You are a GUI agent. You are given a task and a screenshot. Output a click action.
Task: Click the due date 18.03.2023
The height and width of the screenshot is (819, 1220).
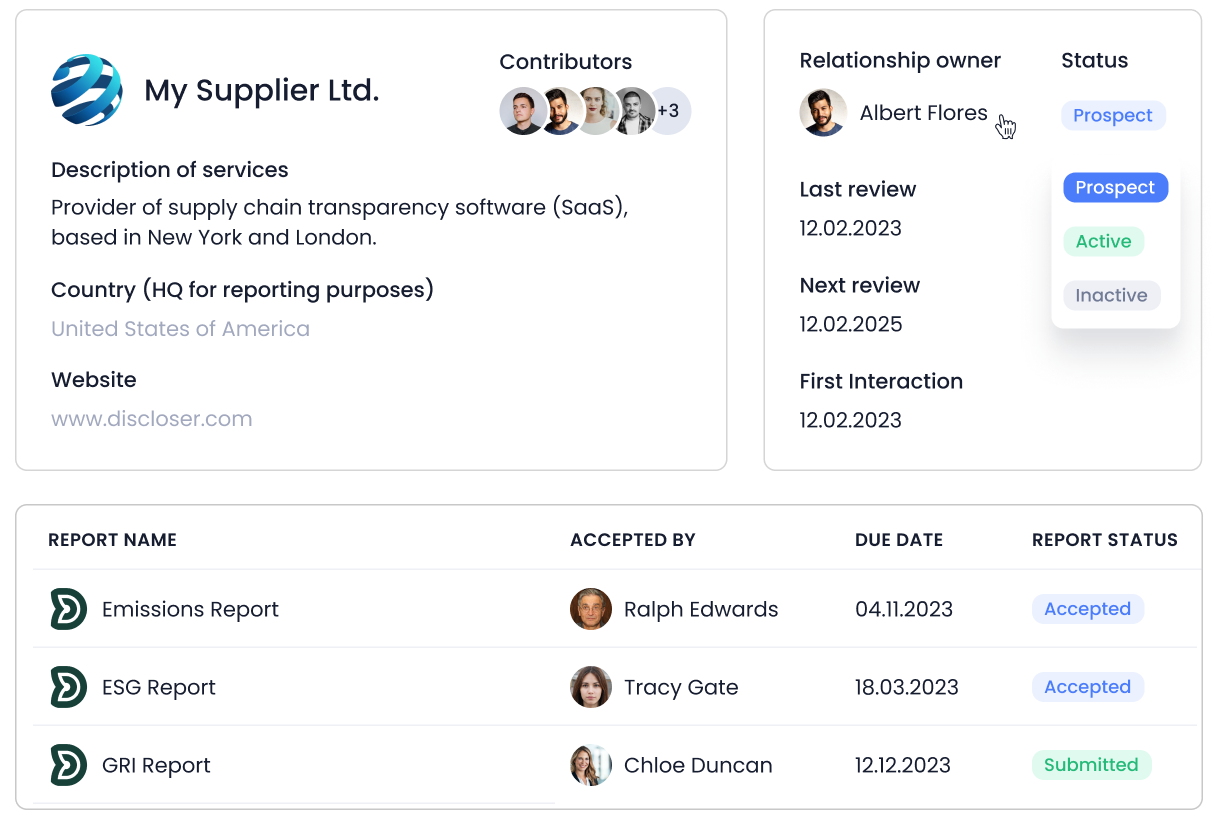pyautogui.click(x=907, y=687)
